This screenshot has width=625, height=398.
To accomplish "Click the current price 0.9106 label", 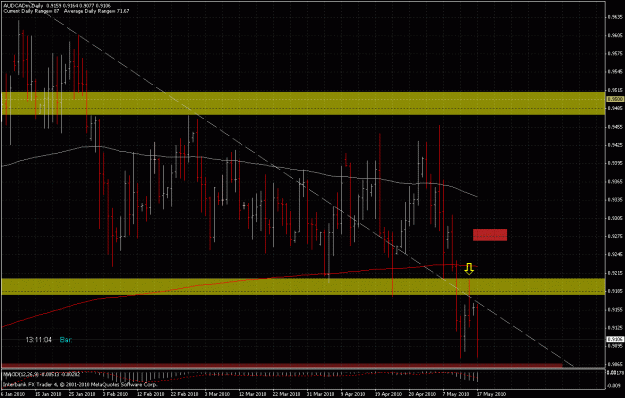I will pyautogui.click(x=615, y=339).
